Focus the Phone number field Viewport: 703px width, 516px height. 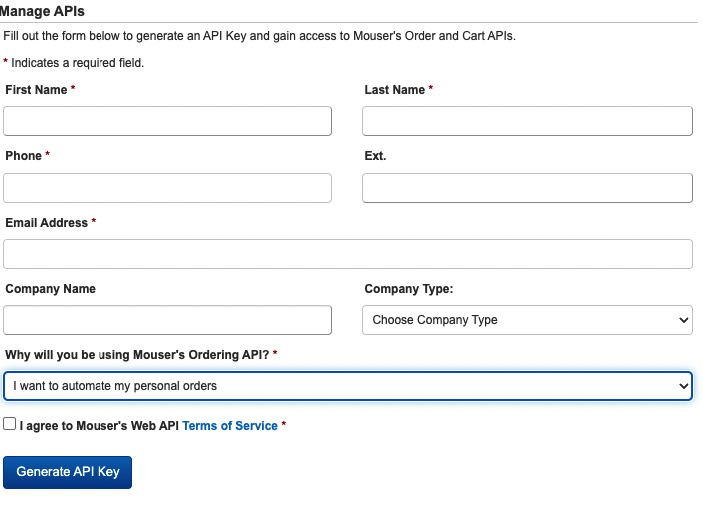coord(167,188)
